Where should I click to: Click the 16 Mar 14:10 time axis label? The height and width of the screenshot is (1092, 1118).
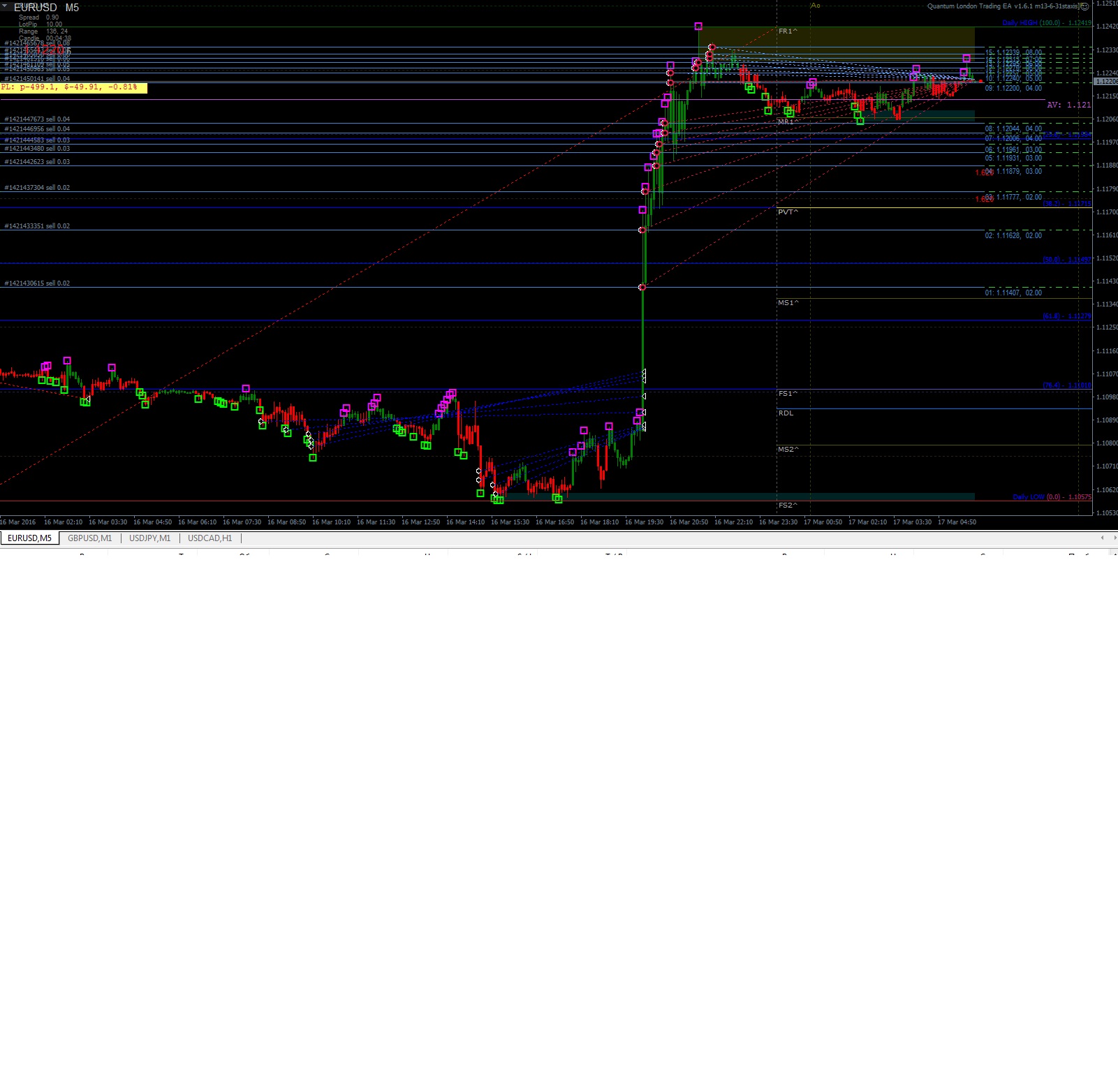coord(465,522)
